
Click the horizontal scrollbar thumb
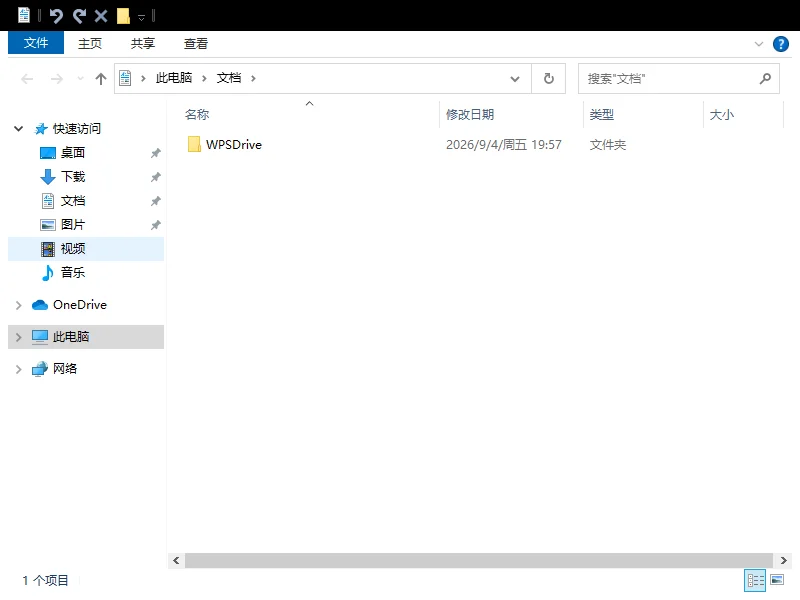pos(479,560)
